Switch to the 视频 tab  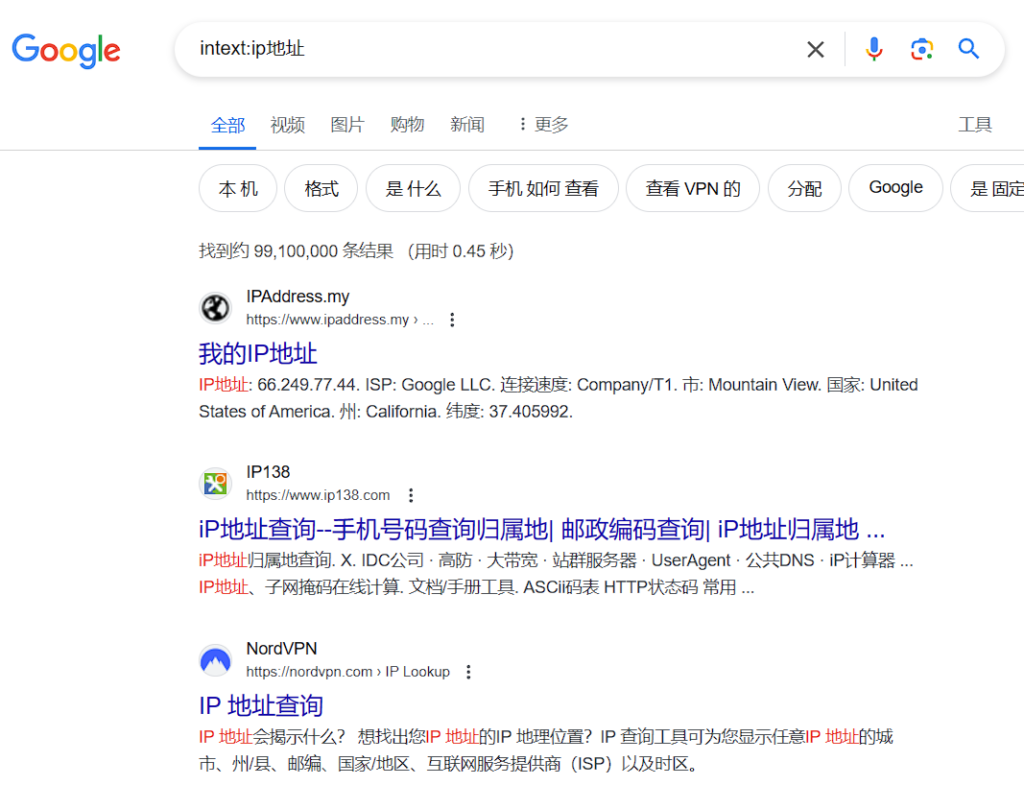click(x=287, y=125)
